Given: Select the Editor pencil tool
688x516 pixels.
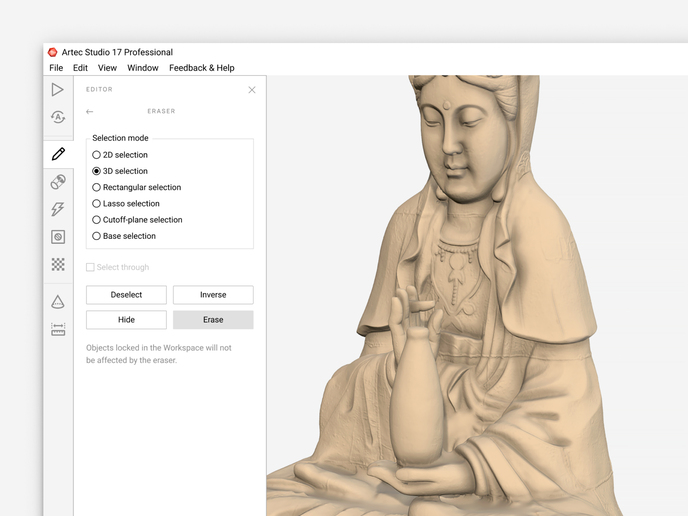Looking at the screenshot, I should (x=58, y=154).
